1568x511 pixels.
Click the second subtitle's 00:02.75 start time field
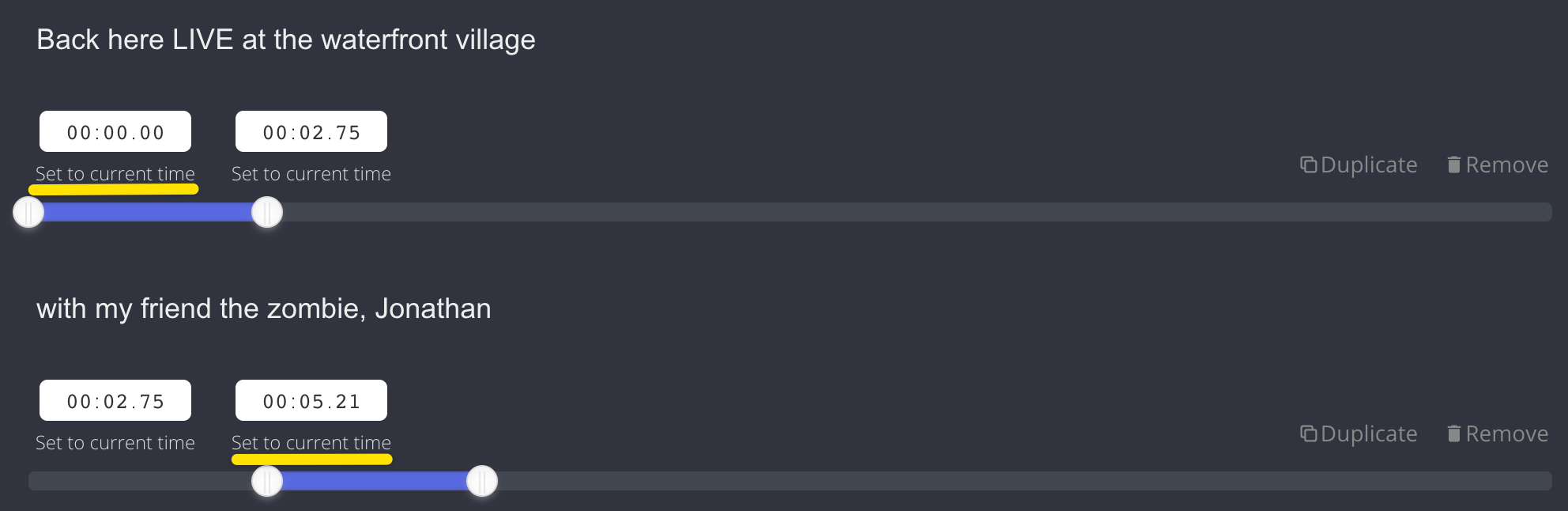coord(115,401)
